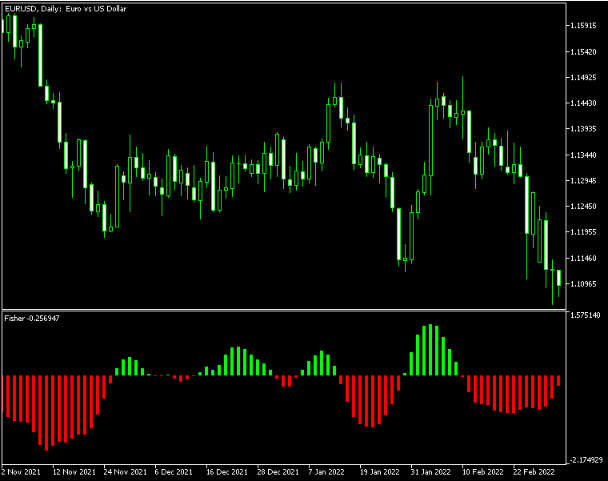The width and height of the screenshot is (608, 481).
Task: Click the 1.15915 price axis label
Action: click(584, 25)
